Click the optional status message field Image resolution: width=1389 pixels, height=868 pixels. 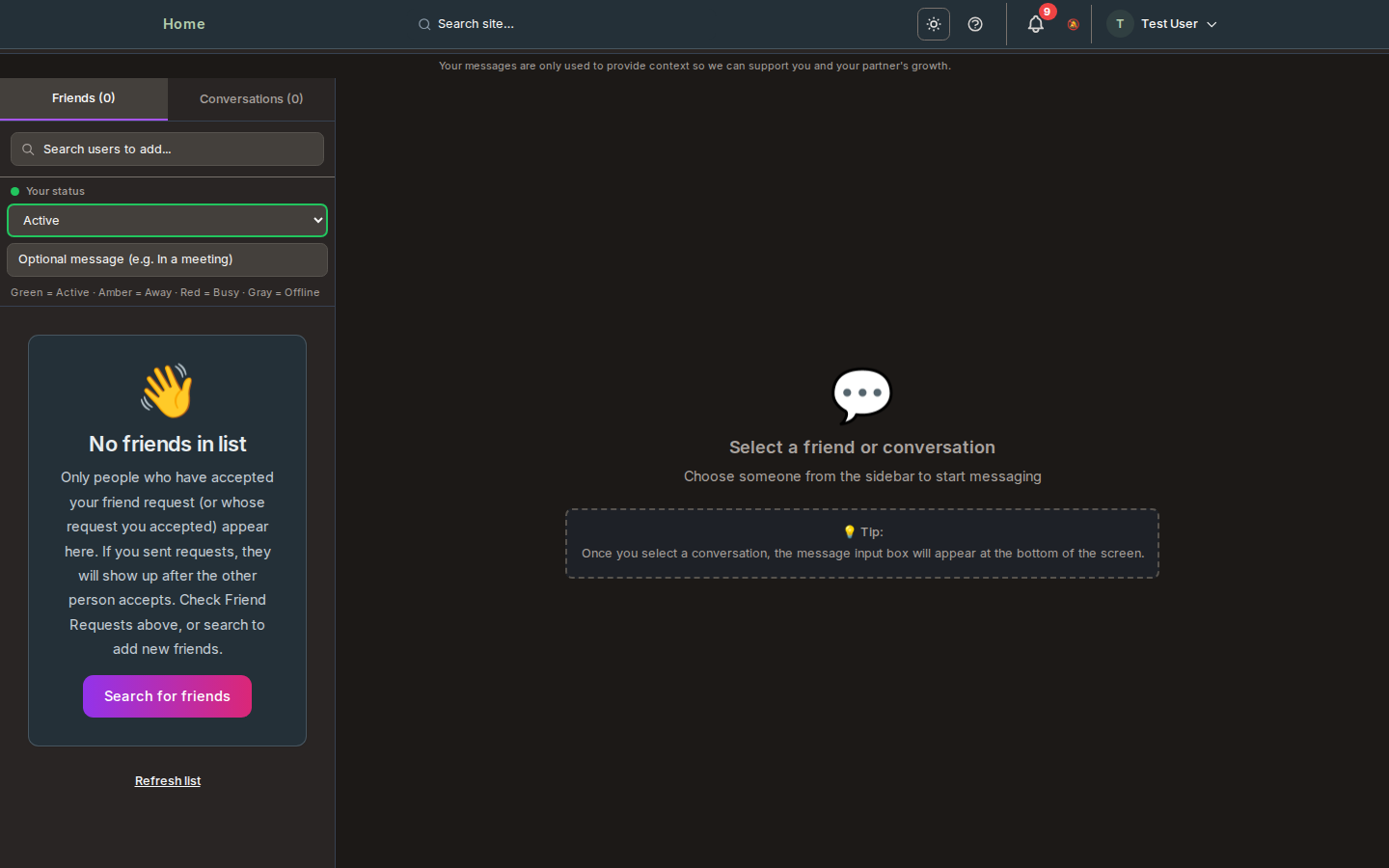pyautogui.click(x=167, y=259)
